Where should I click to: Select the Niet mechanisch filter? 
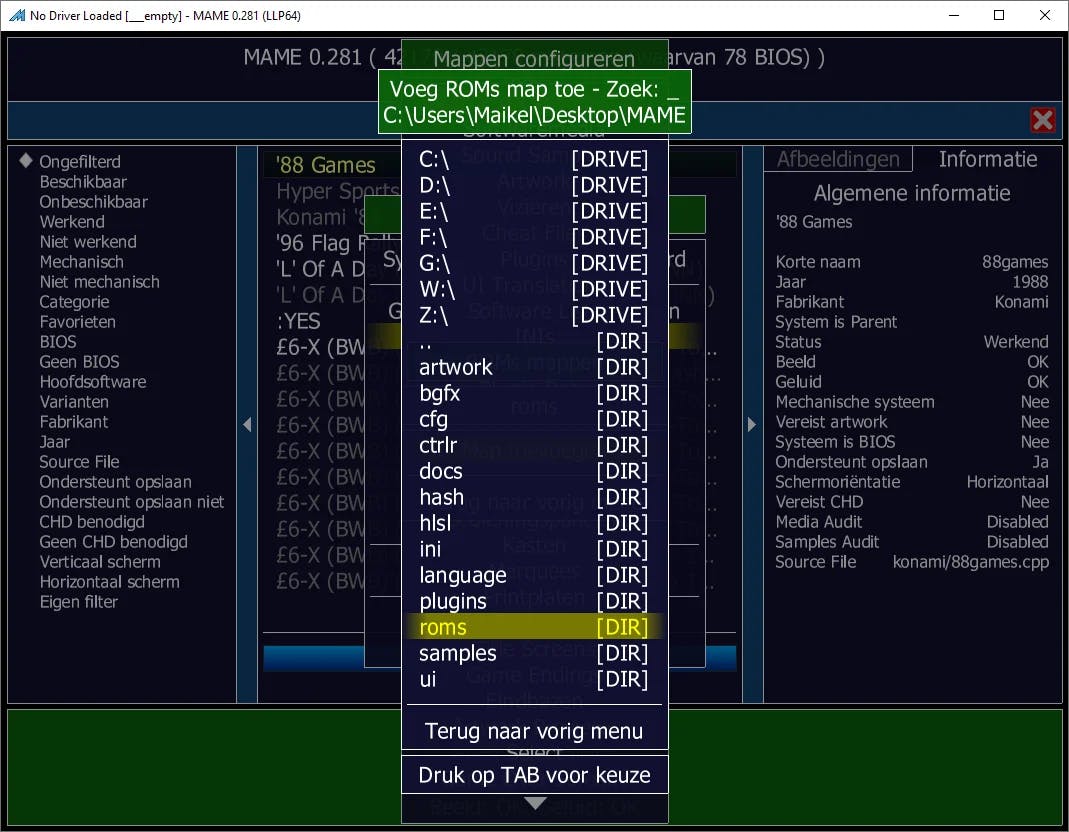tap(100, 282)
